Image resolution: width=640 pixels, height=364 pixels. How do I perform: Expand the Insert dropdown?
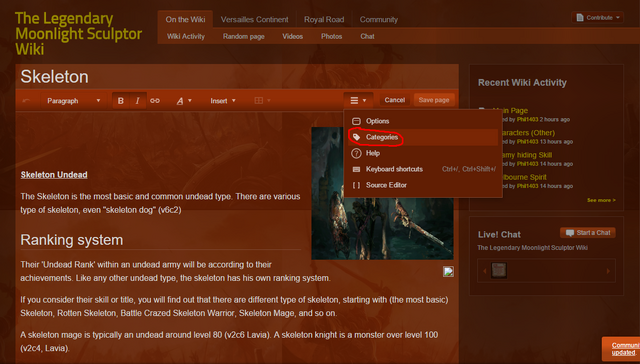click(223, 101)
